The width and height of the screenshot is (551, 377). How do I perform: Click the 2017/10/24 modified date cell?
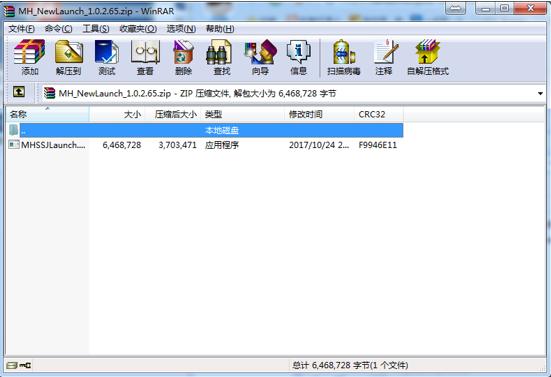click(319, 145)
